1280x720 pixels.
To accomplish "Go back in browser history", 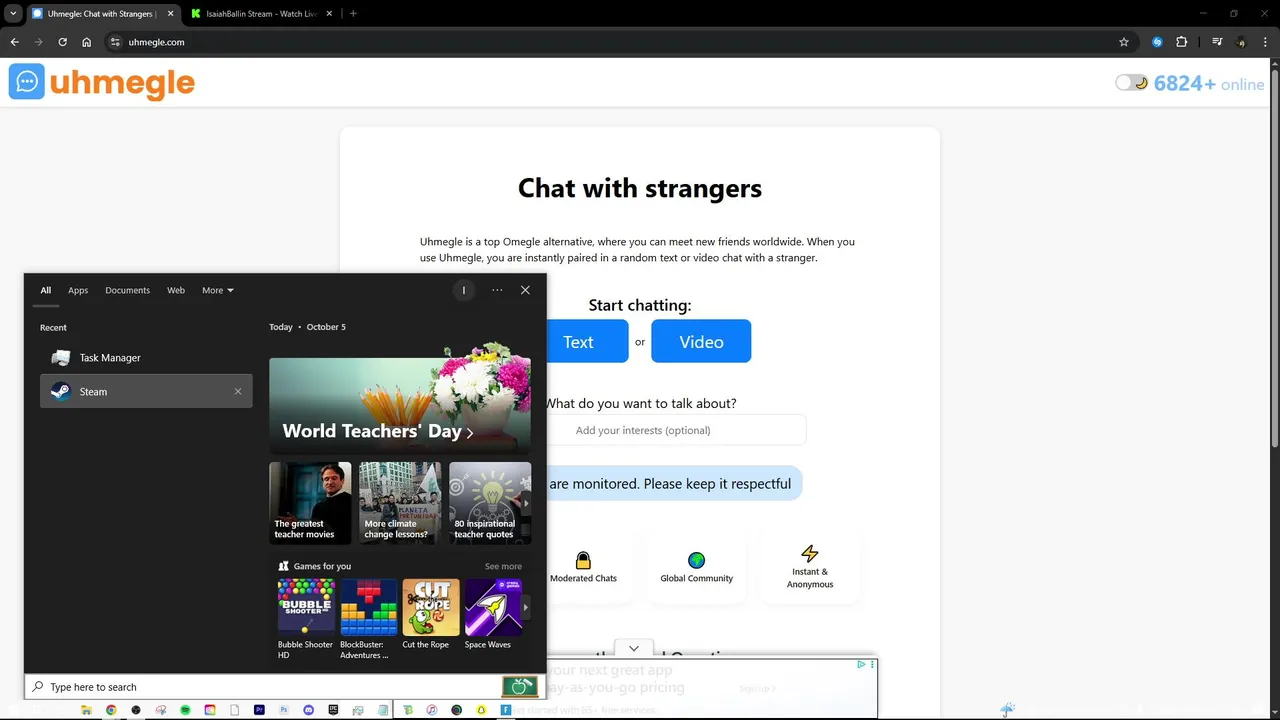I will pyautogui.click(x=14, y=42).
